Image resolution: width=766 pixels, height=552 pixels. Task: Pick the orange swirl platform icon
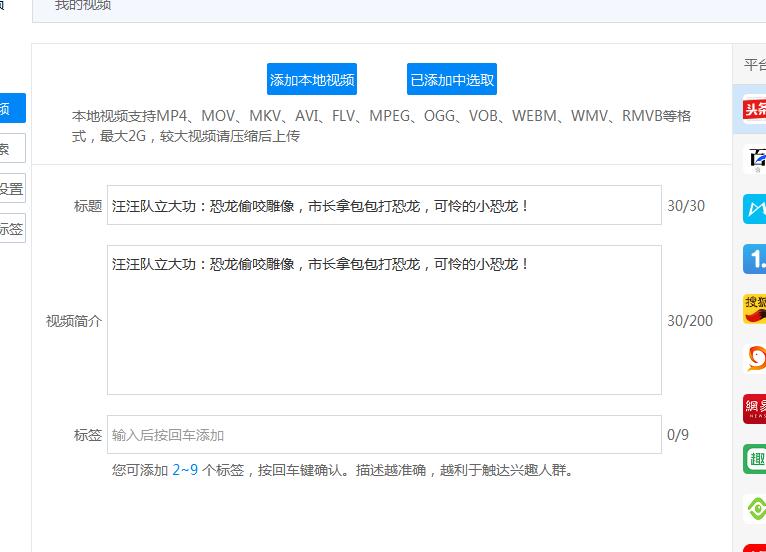(754, 358)
